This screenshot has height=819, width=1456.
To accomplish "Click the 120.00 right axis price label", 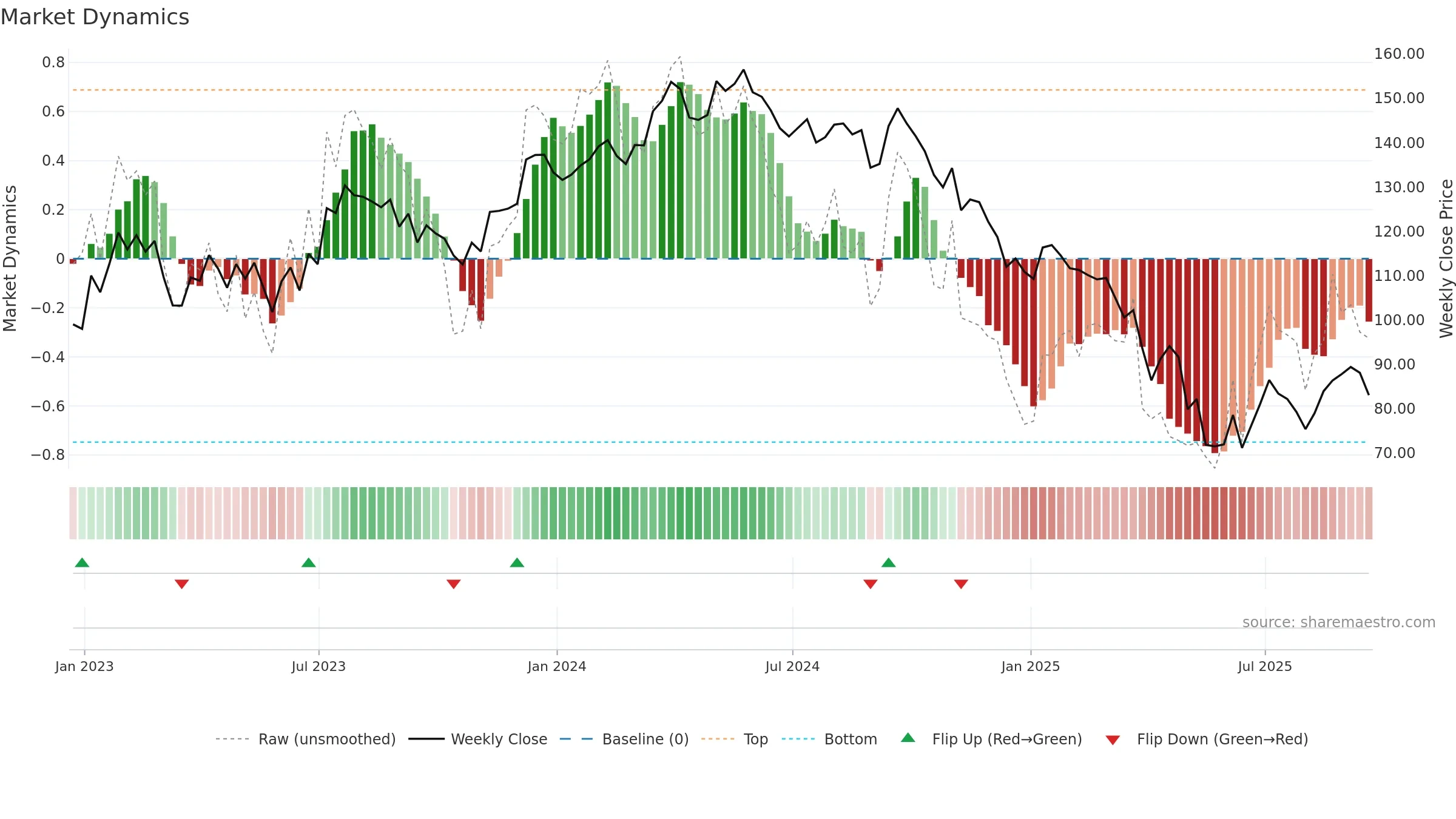I will pyautogui.click(x=1399, y=232).
